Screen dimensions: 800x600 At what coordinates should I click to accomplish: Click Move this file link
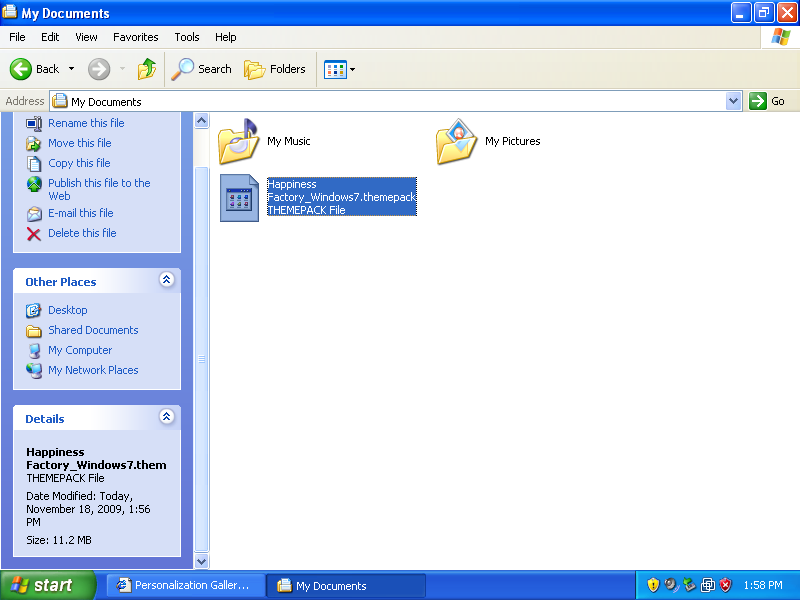[80, 143]
